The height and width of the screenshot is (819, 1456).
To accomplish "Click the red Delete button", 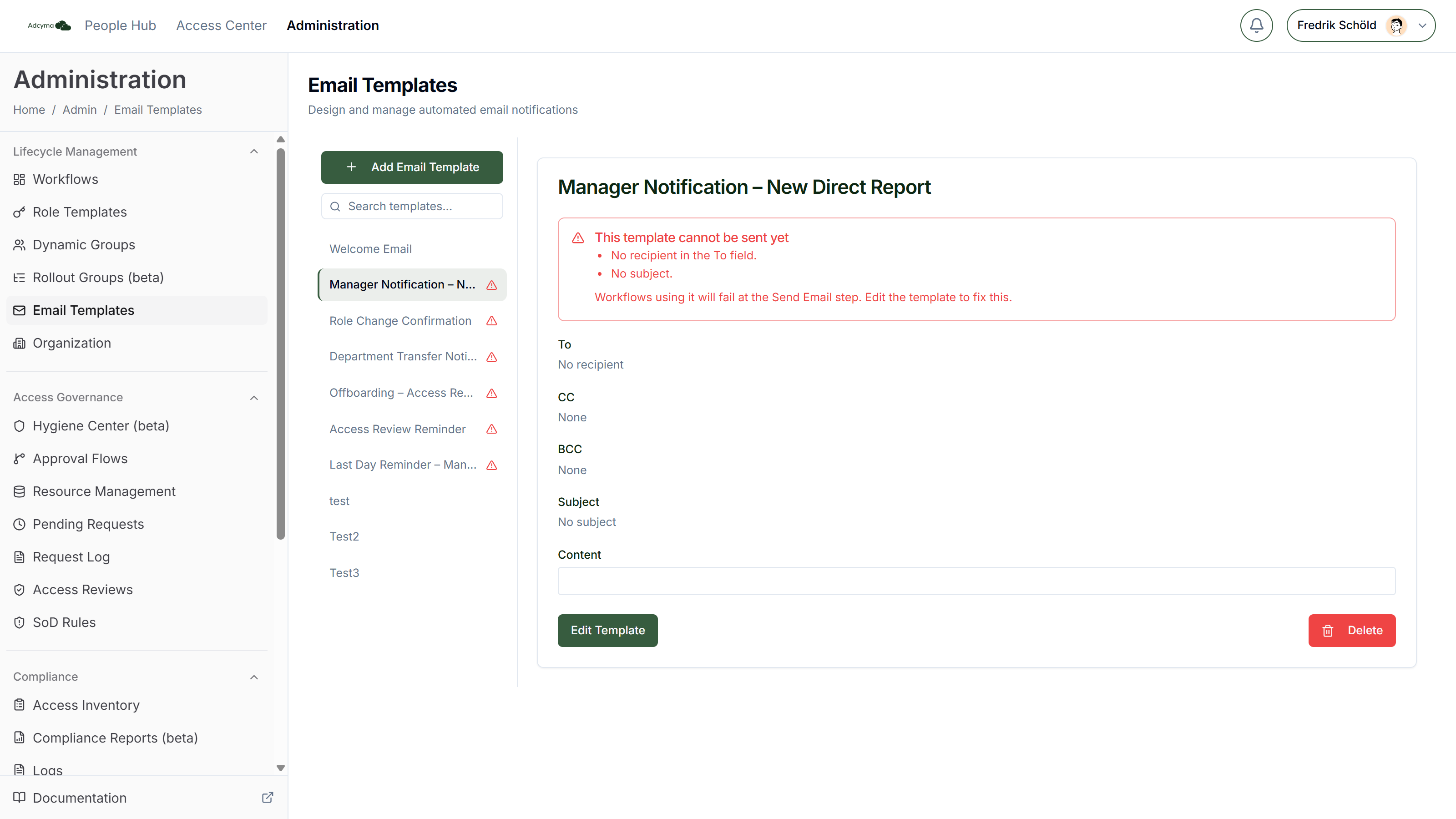I will pyautogui.click(x=1351, y=630).
